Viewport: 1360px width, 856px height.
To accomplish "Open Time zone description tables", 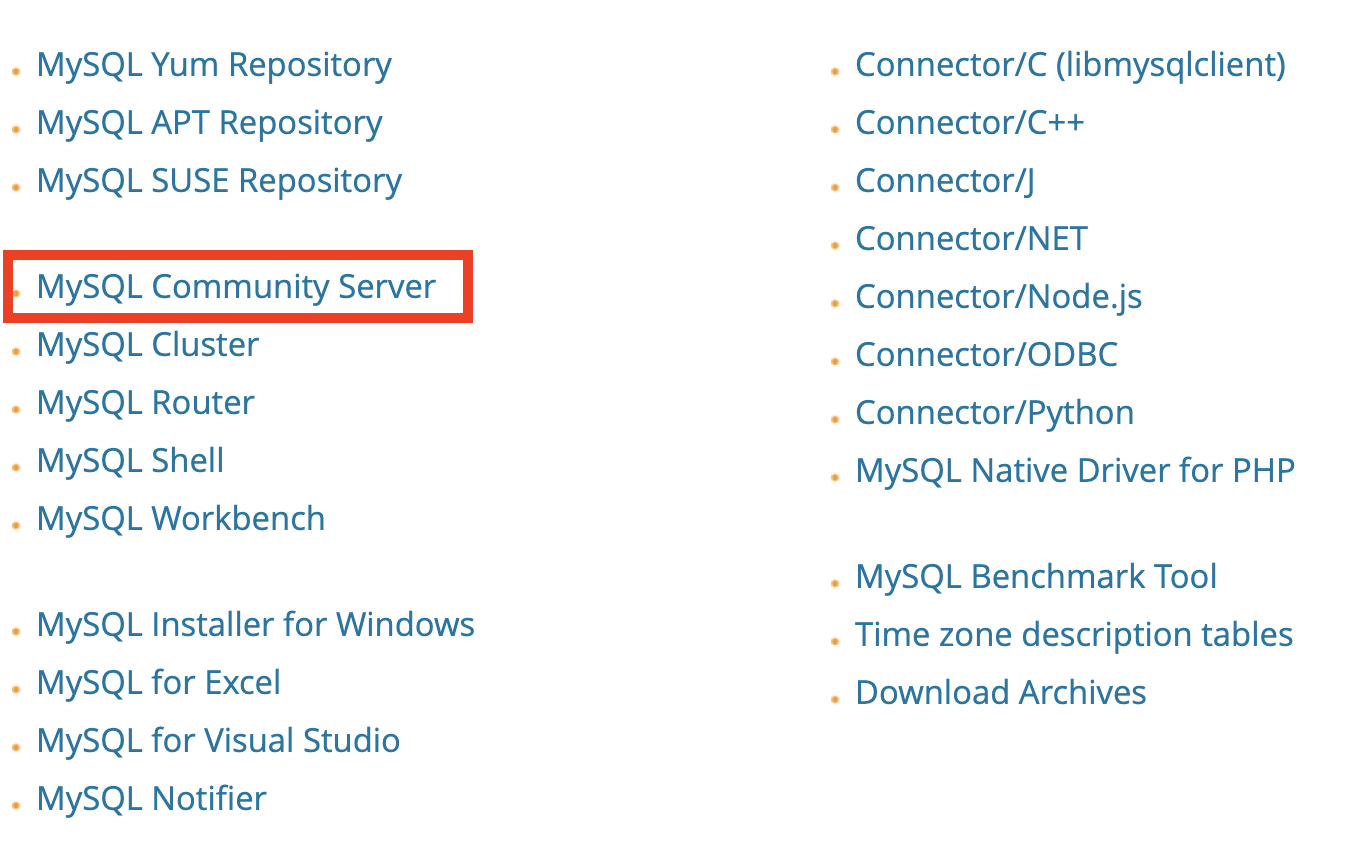I will pyautogui.click(x=1073, y=634).
